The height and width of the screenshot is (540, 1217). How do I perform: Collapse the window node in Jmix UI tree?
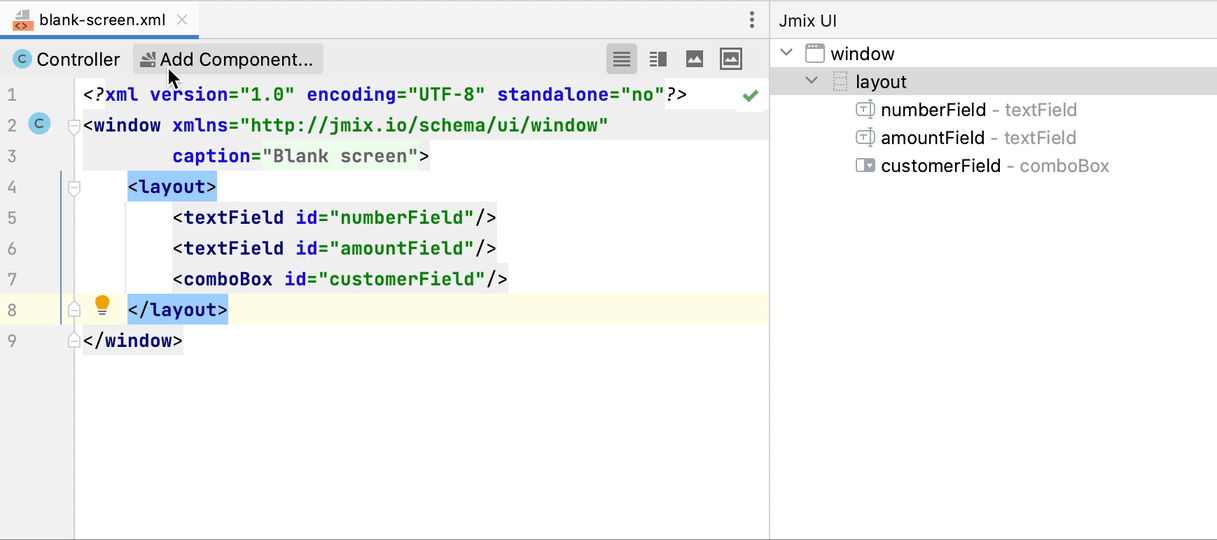(786, 53)
